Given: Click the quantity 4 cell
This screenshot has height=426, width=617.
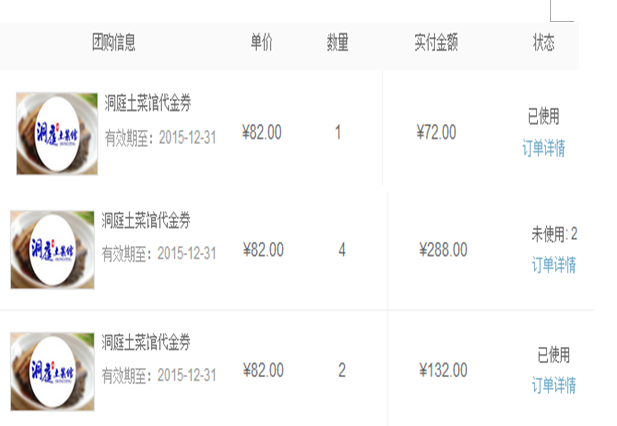Looking at the screenshot, I should tap(342, 250).
